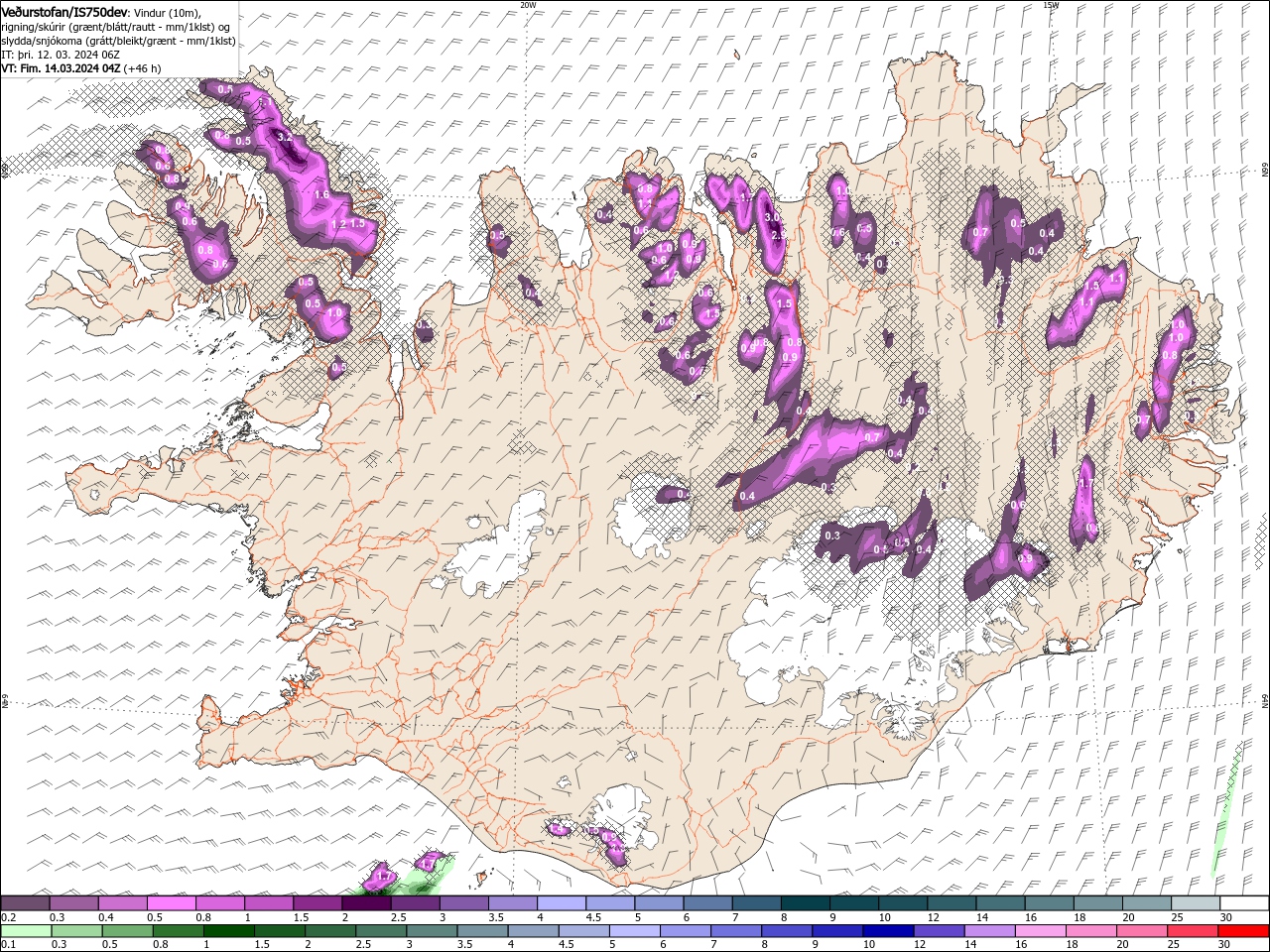Click the '(+46 h)' forecast offset text
Screen dimensions: 1270x952
point(143,68)
